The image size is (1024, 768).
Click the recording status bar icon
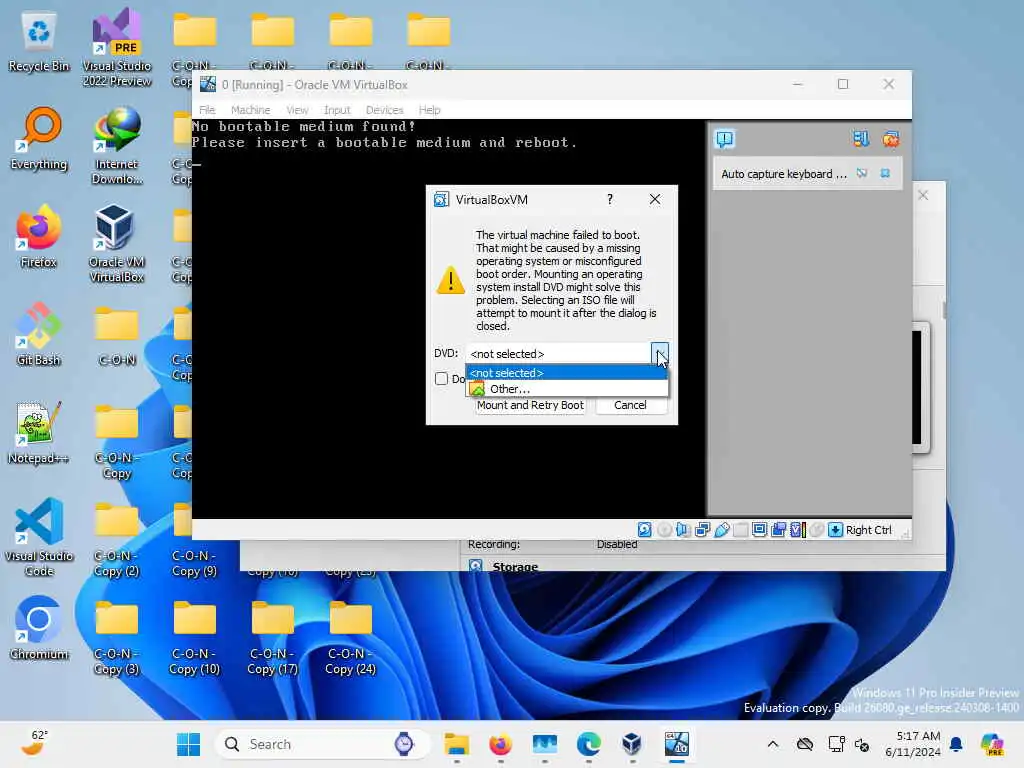778,530
